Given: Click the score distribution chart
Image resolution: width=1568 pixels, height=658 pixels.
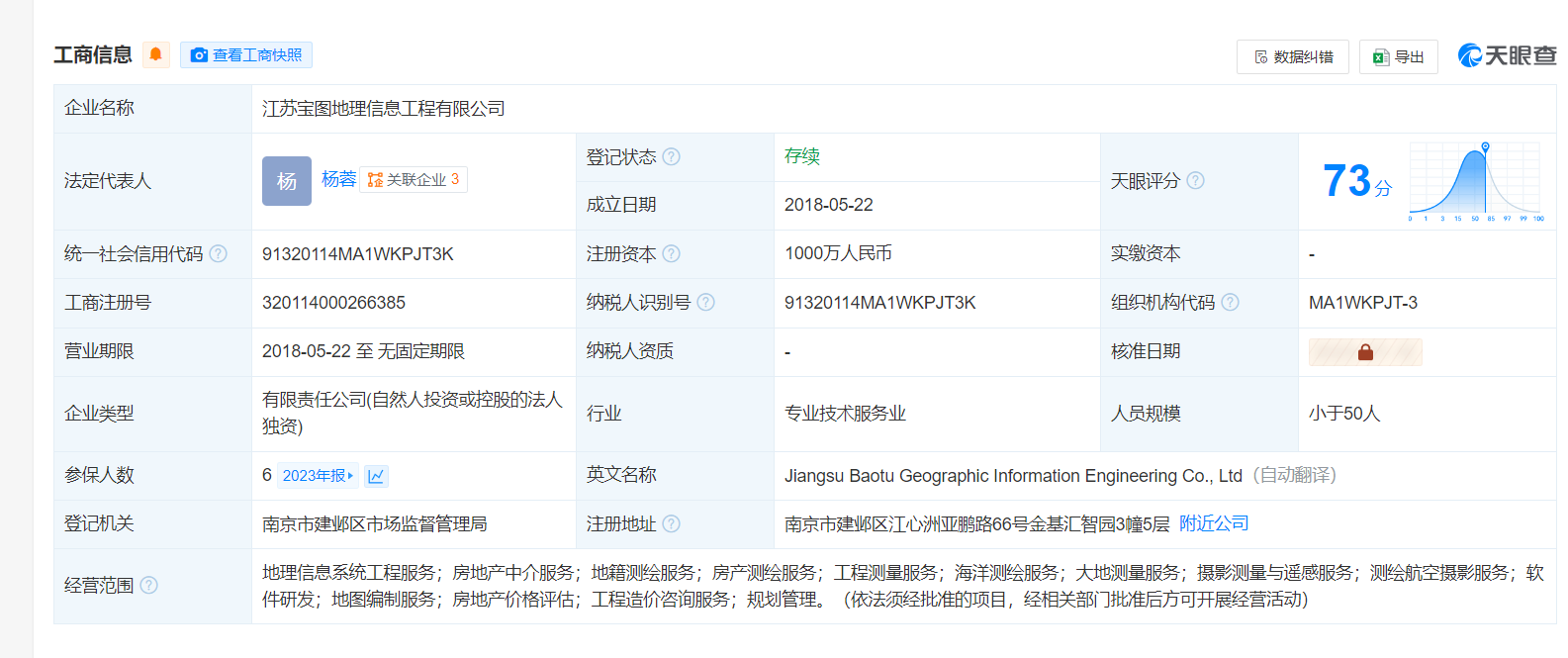Looking at the screenshot, I should (x=1475, y=181).
